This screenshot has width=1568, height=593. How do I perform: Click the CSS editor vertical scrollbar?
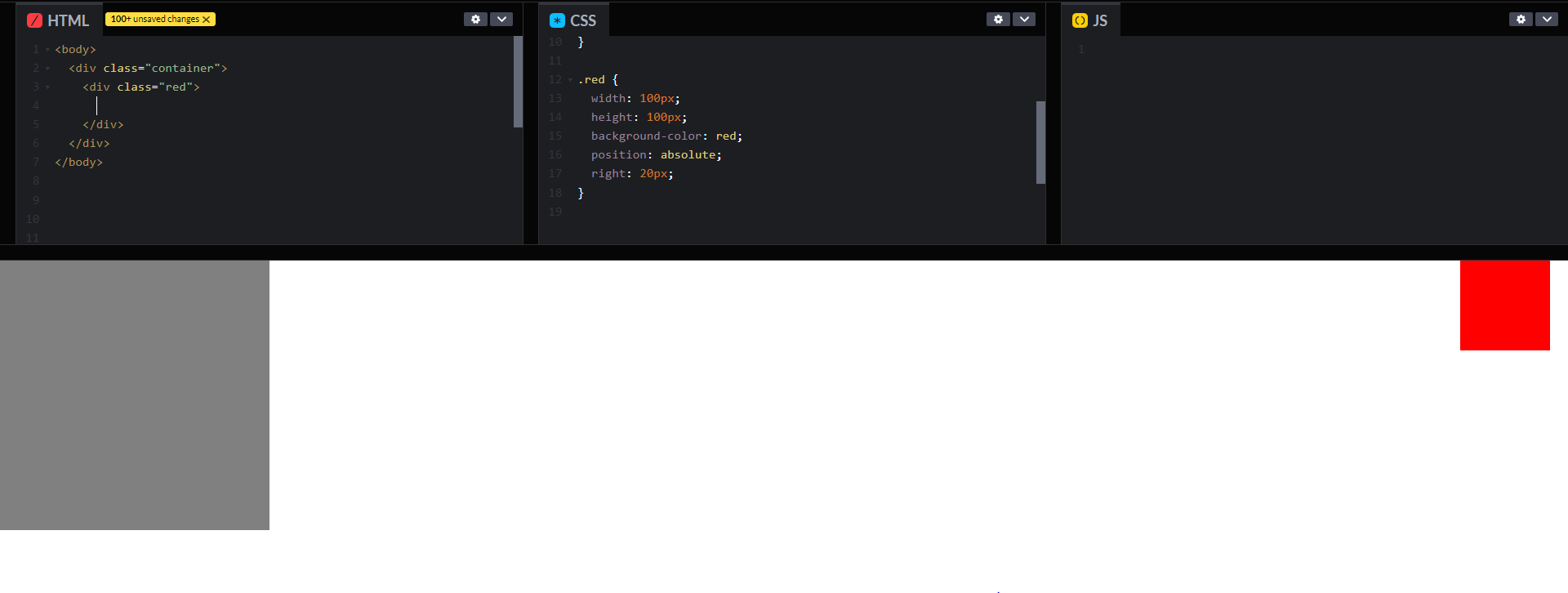point(1040,142)
